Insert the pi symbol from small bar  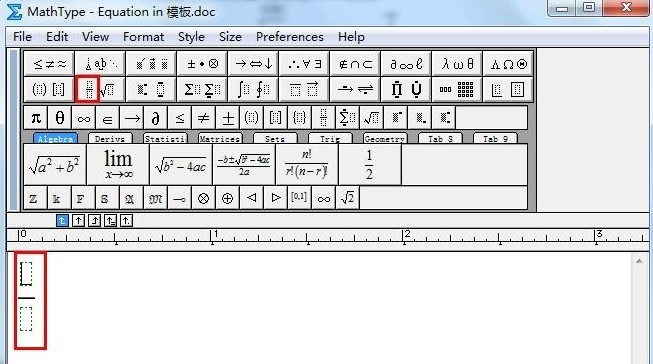[x=36, y=118]
